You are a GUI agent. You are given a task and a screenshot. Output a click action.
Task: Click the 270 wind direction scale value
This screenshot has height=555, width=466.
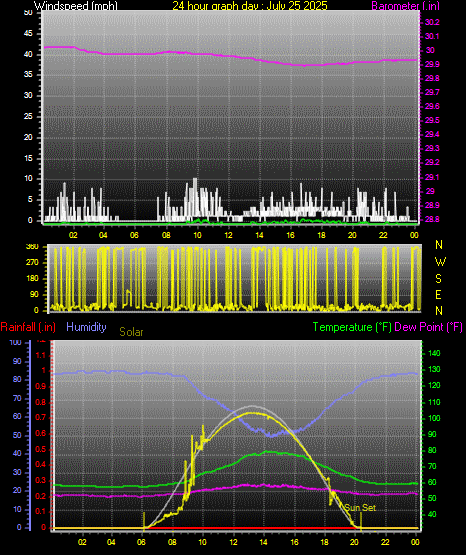(32, 263)
